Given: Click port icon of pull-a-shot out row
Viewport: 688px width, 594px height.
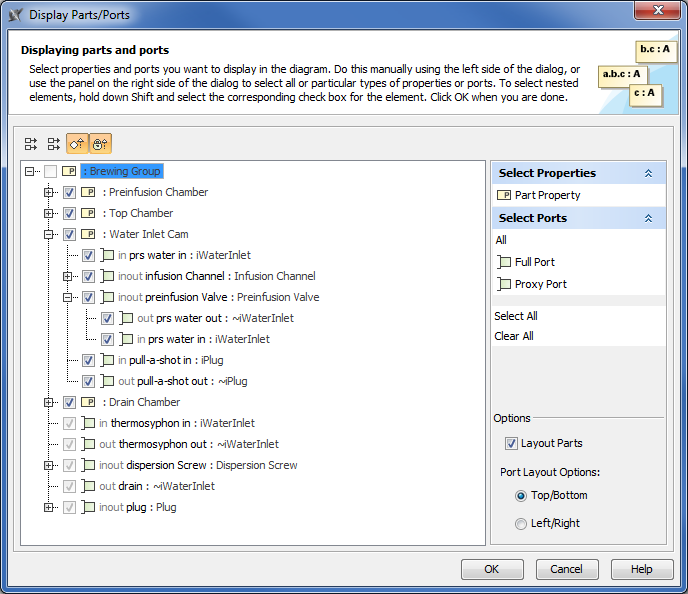Looking at the screenshot, I should [107, 382].
